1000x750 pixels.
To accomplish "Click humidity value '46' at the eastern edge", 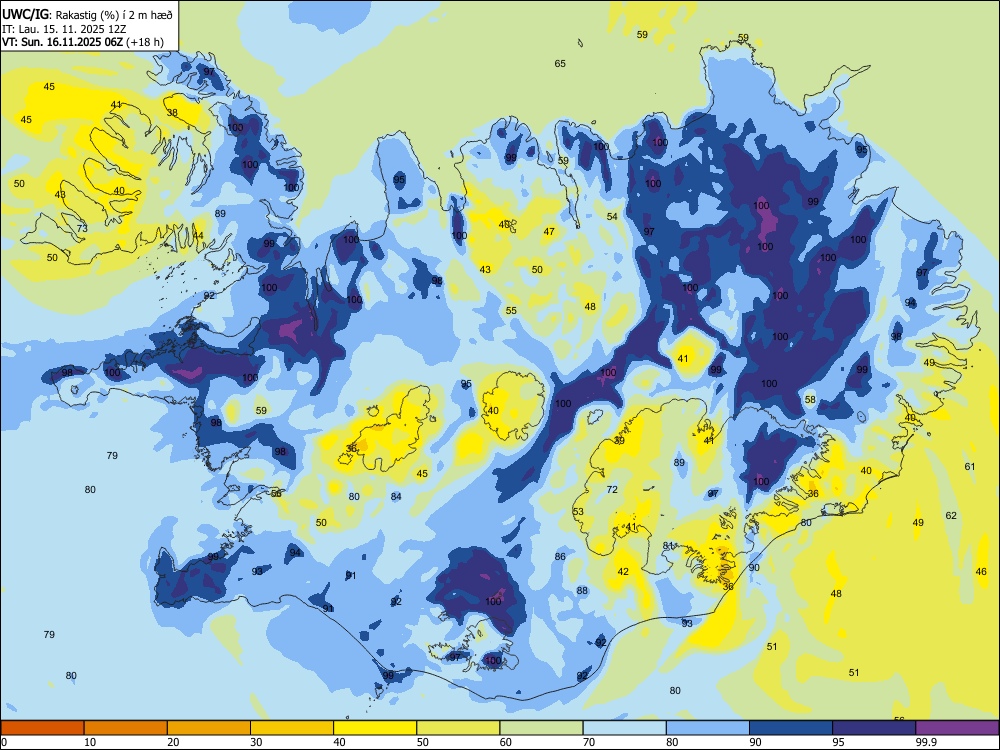I will [x=981, y=571].
